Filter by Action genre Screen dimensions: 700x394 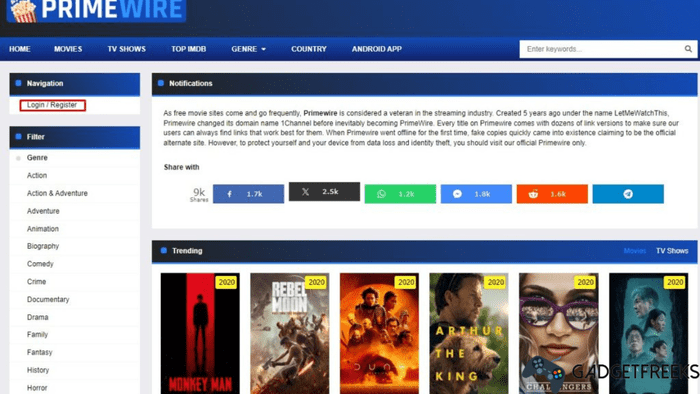pos(37,175)
